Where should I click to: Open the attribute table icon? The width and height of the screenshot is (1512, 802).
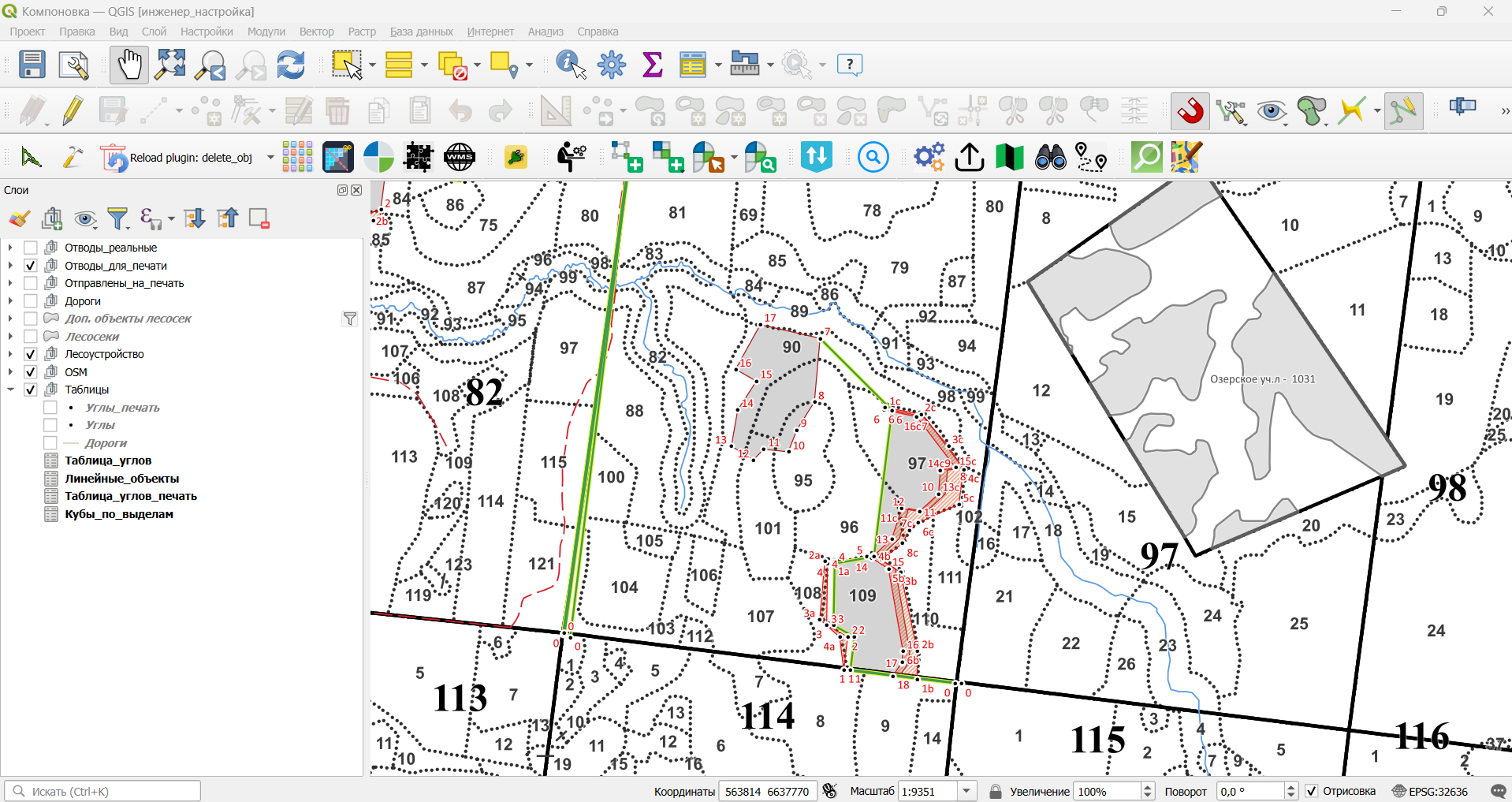[x=692, y=65]
